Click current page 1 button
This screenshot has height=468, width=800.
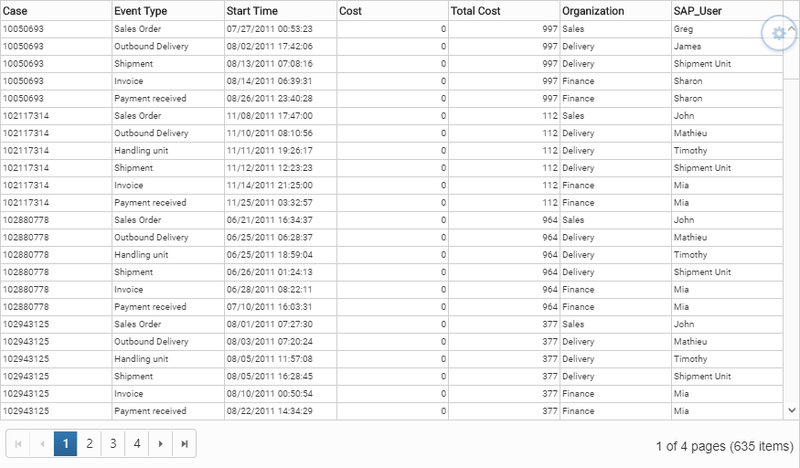[x=65, y=444]
